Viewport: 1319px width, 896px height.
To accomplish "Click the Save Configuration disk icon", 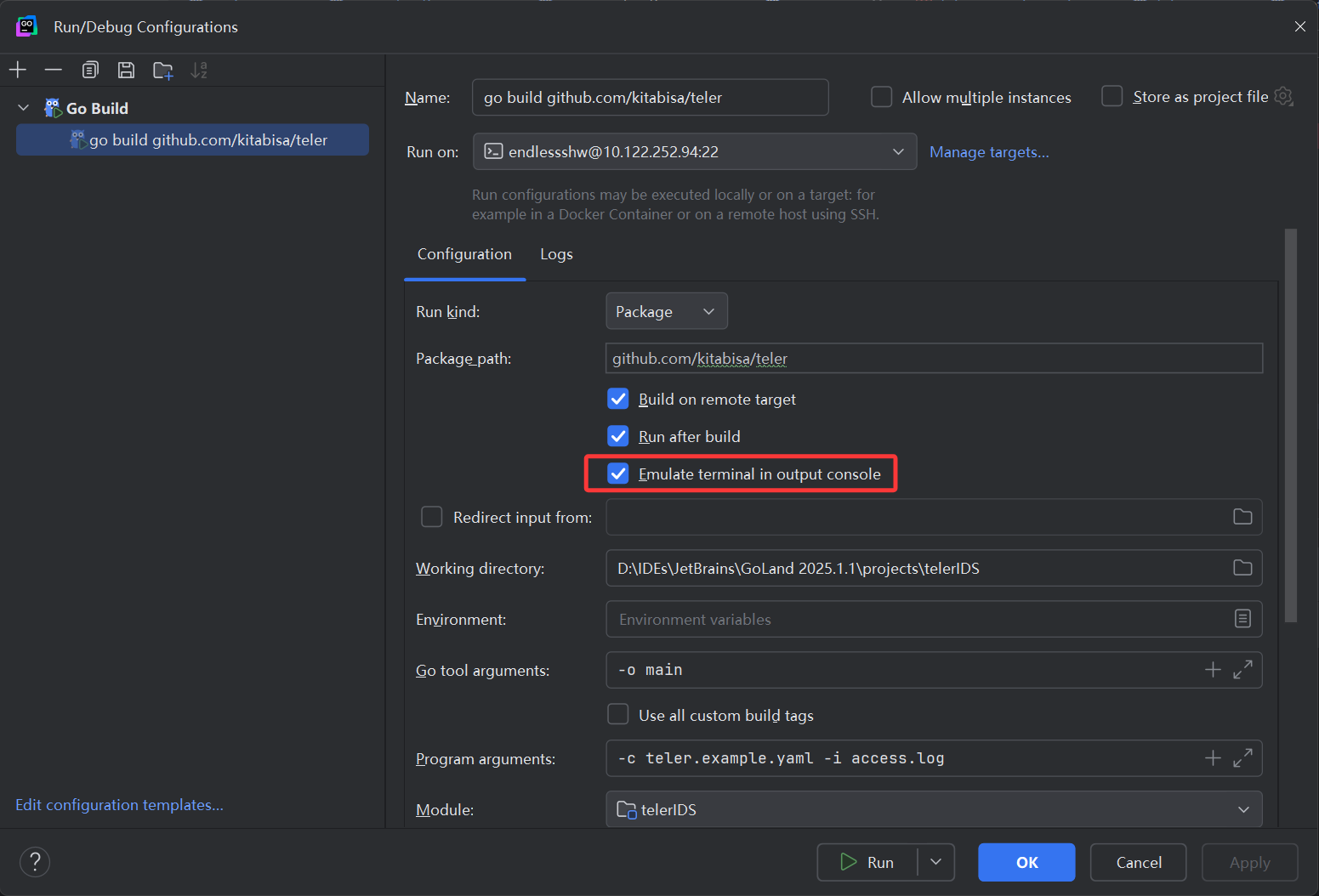I will [126, 70].
